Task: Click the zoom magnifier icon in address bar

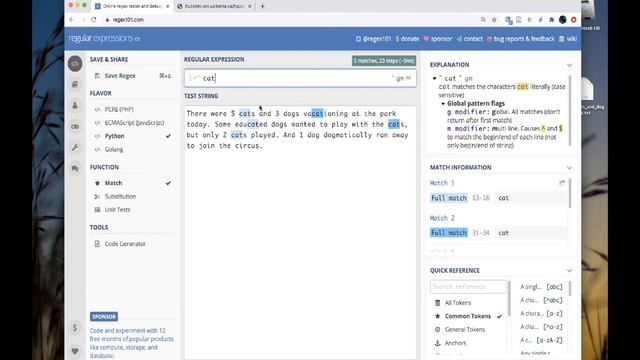Action: pos(483,20)
